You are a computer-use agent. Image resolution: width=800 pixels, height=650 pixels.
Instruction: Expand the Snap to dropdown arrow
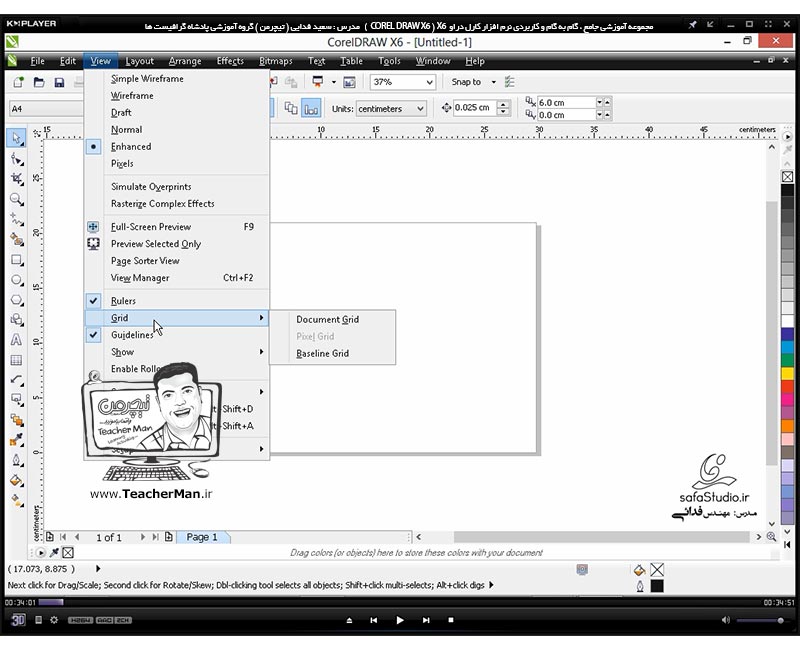(x=493, y=82)
